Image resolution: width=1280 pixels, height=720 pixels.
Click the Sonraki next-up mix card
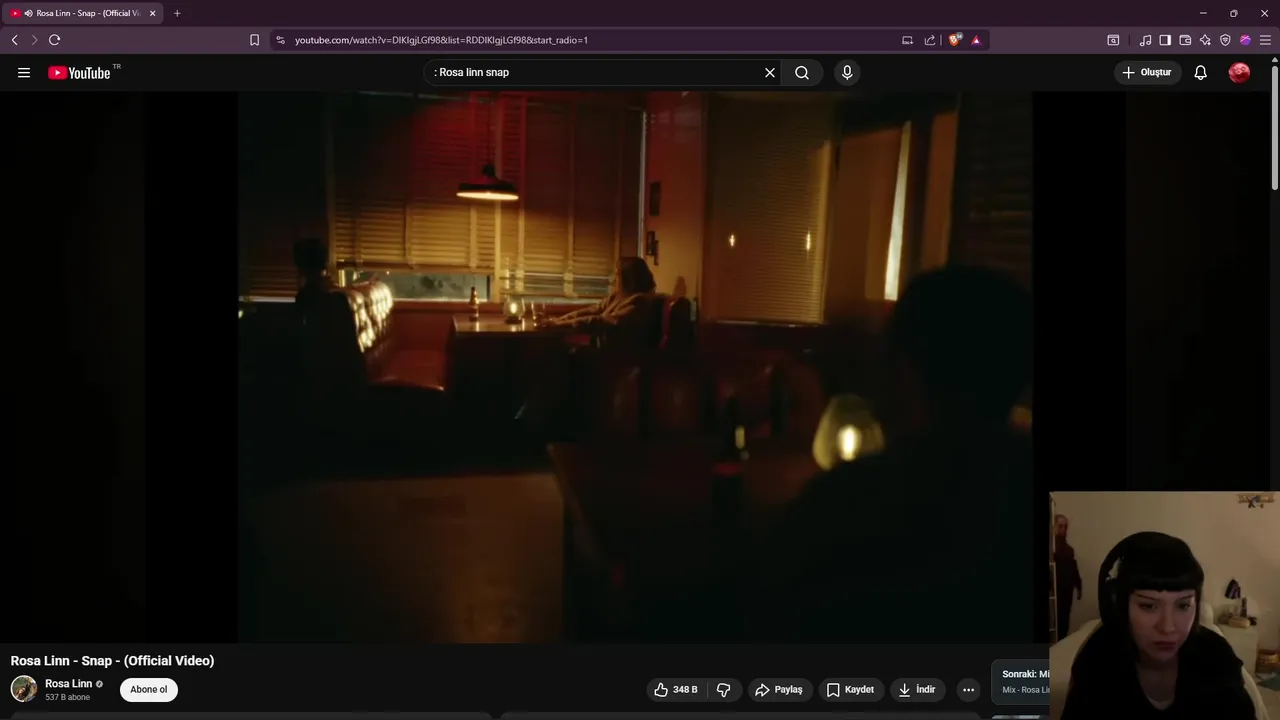1021,682
